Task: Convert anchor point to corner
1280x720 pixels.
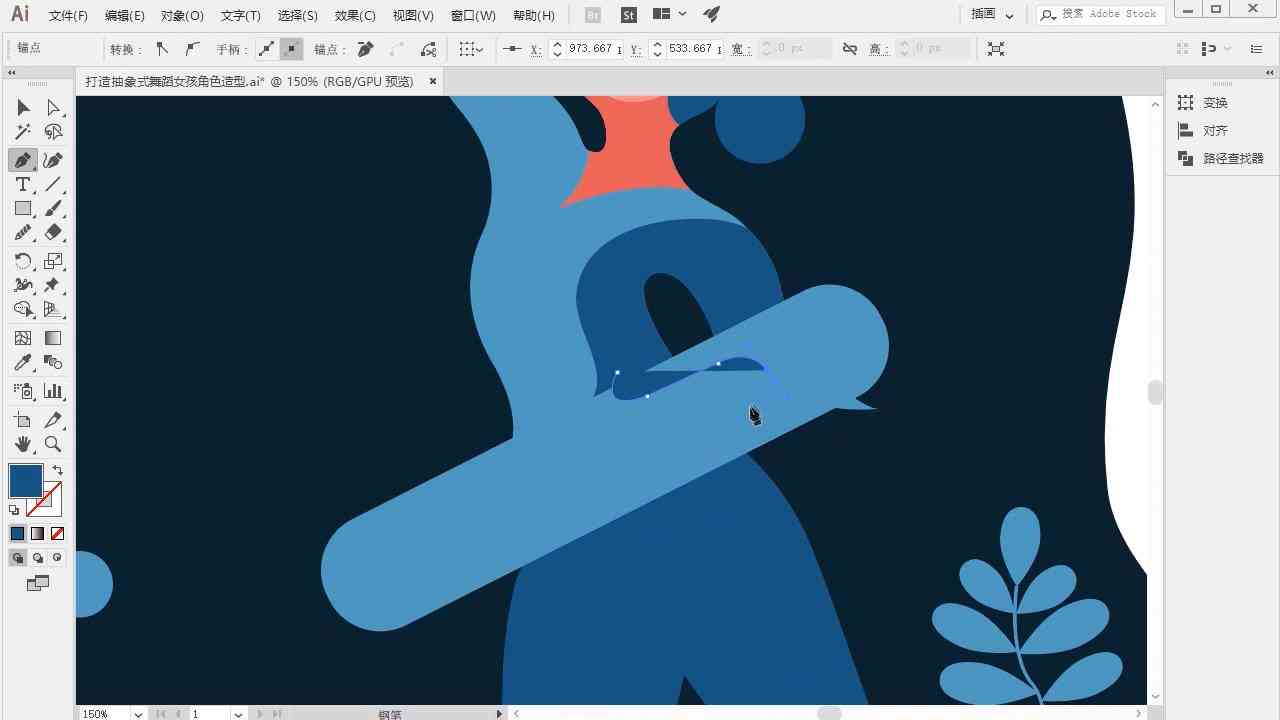Action: click(162, 48)
